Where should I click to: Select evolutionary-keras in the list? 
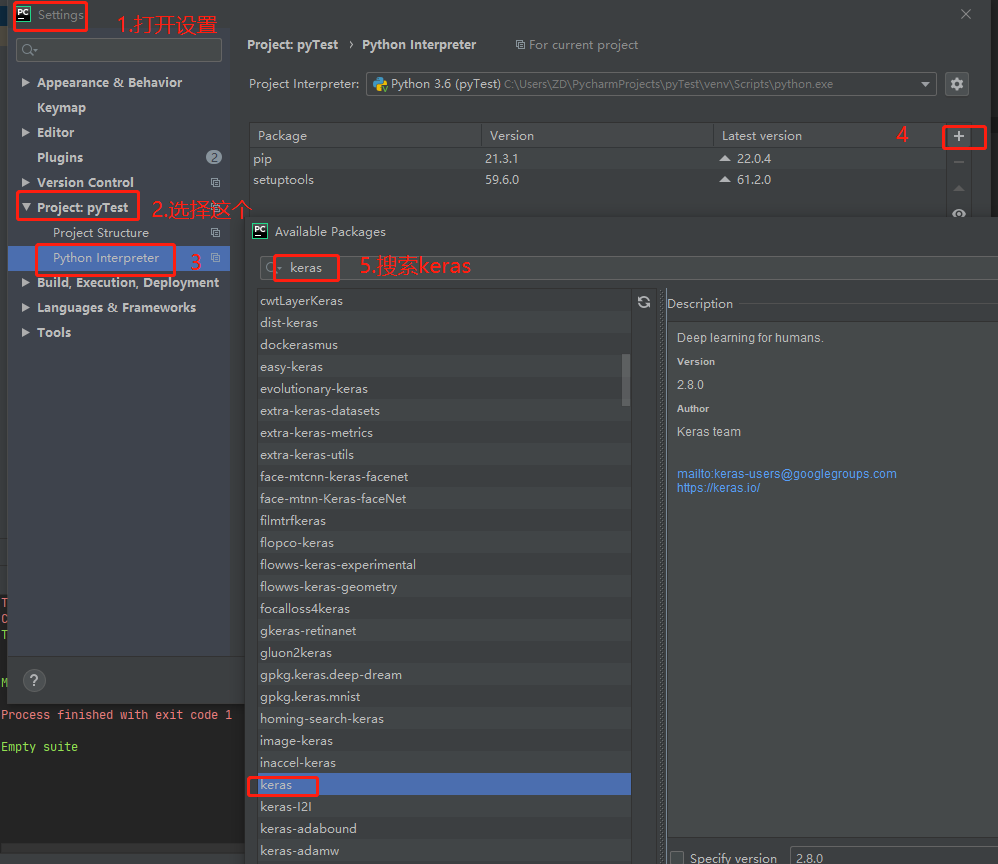point(444,388)
